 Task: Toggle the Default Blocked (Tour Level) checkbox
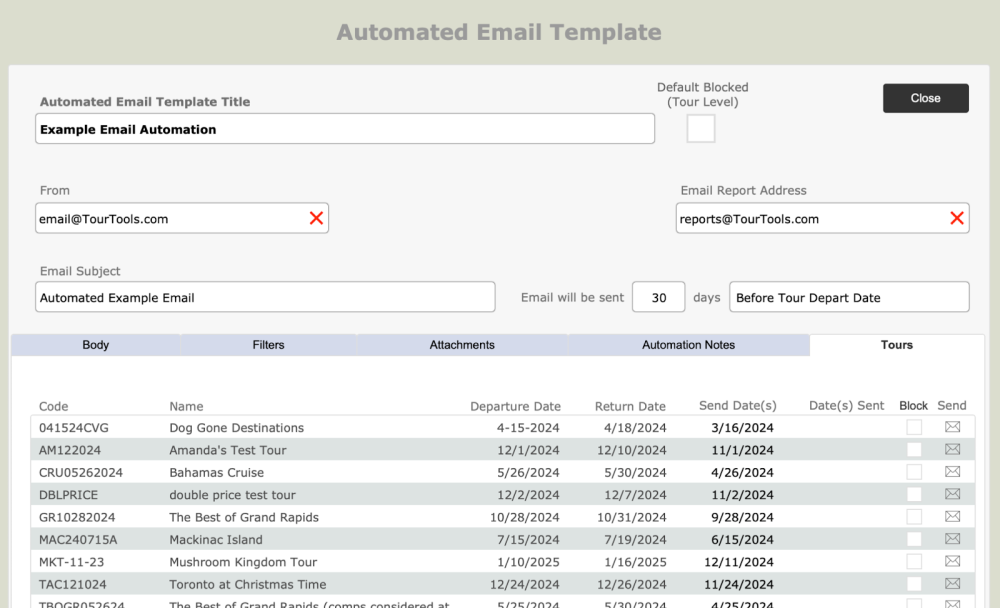[701, 129]
